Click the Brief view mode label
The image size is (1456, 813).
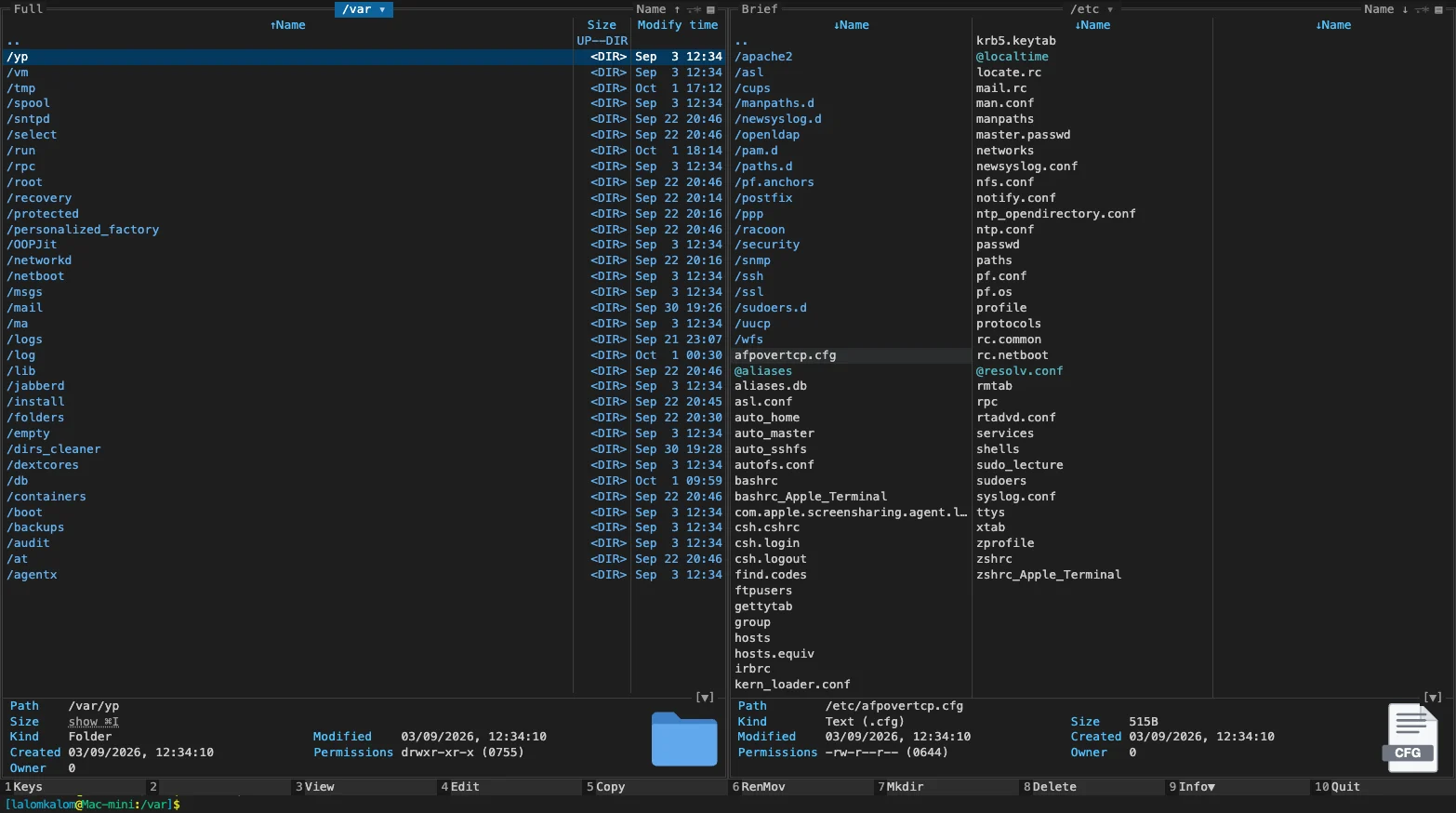click(759, 9)
